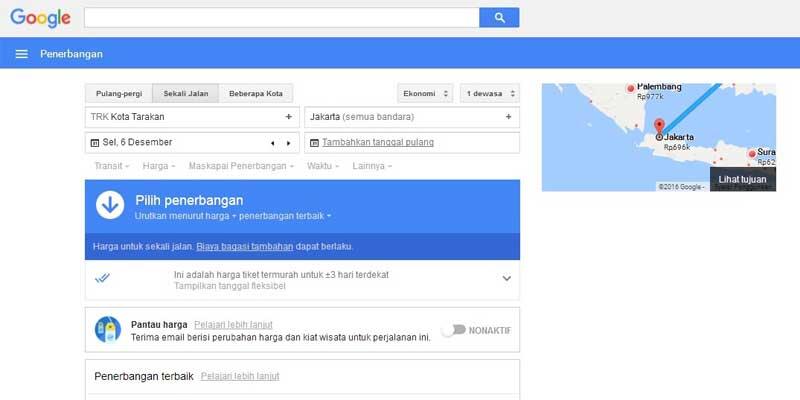Click the Rp696k Jakarta price label

(677, 147)
